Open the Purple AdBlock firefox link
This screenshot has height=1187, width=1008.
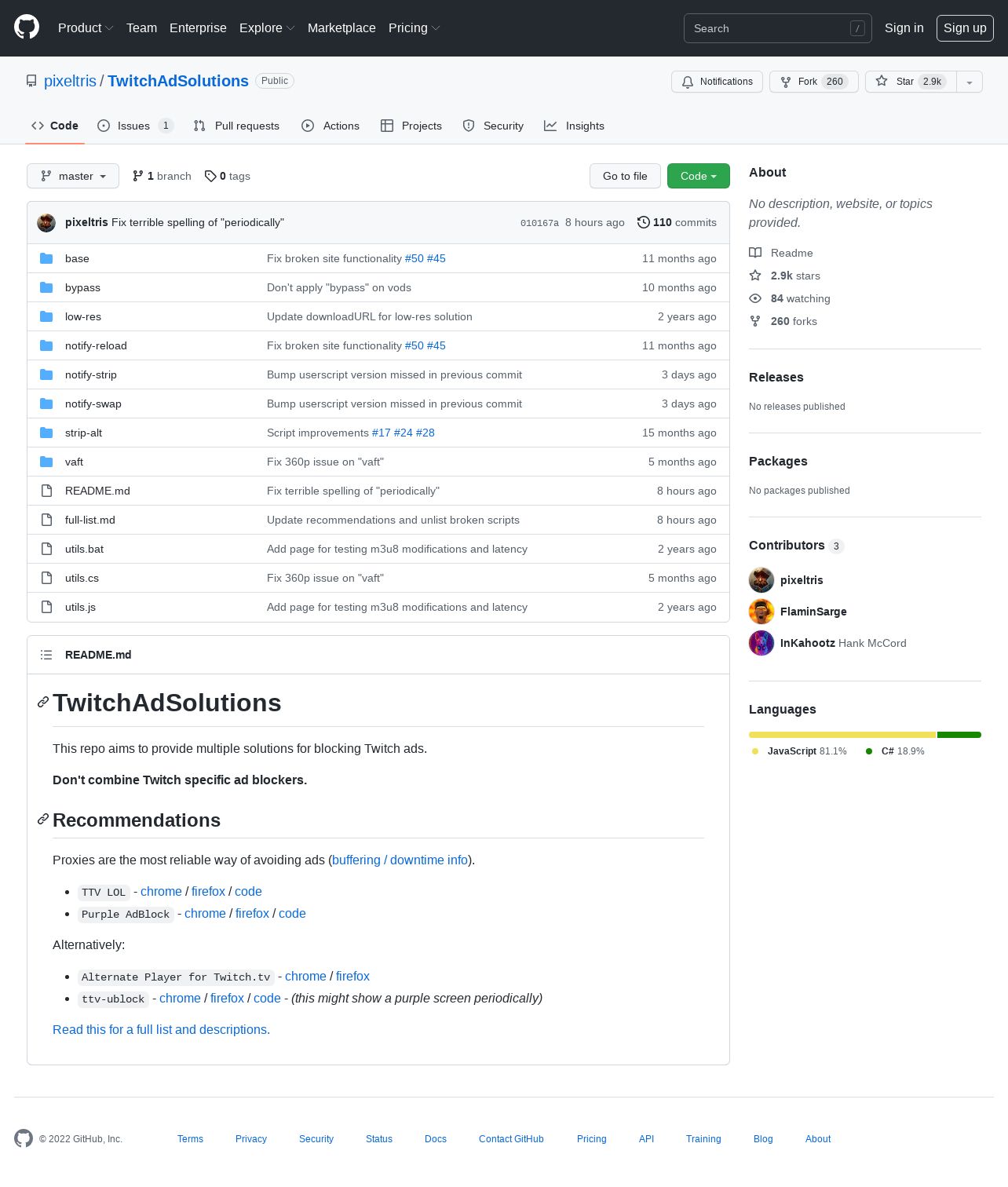point(252,913)
